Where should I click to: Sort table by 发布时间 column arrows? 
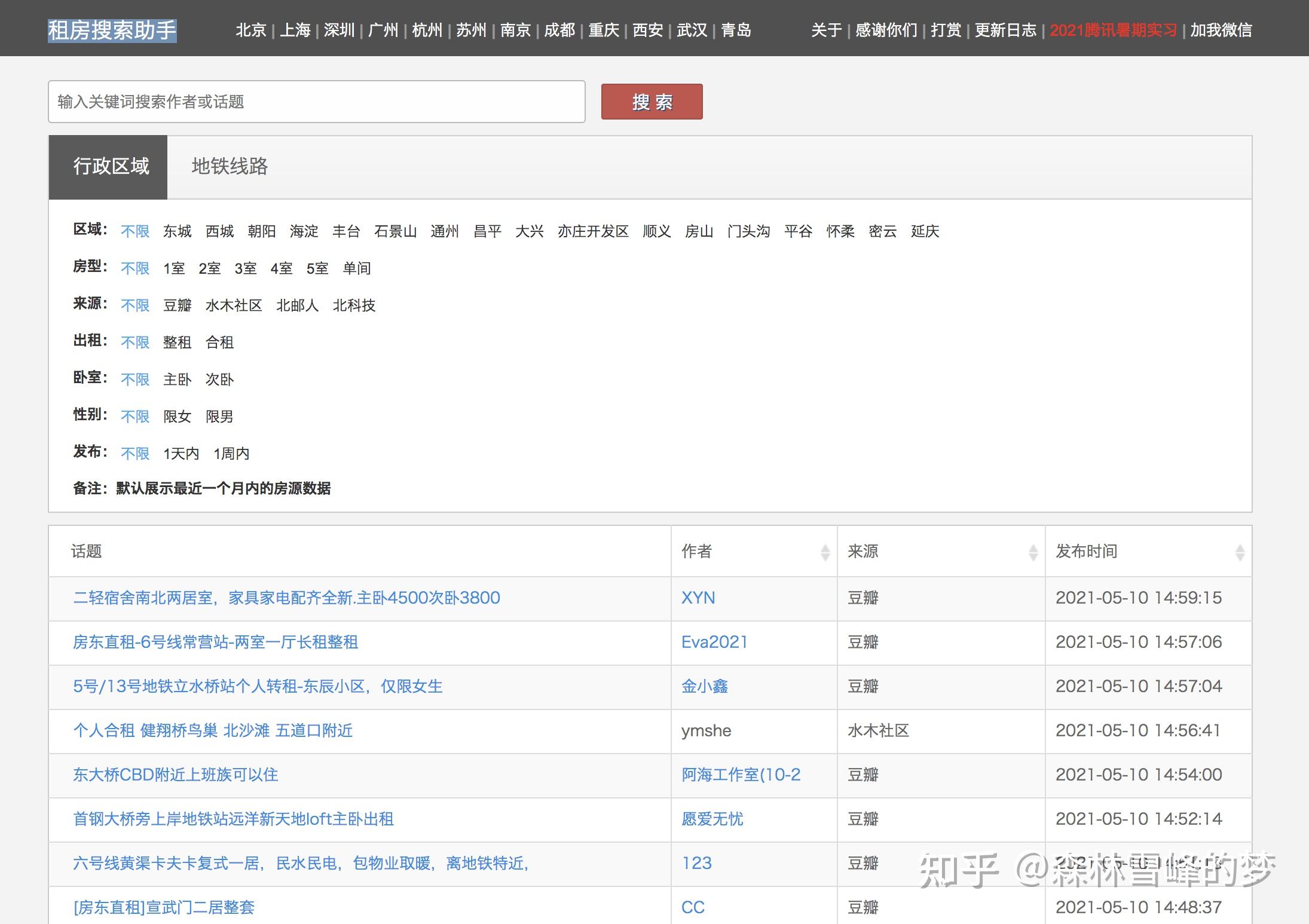coord(1240,552)
